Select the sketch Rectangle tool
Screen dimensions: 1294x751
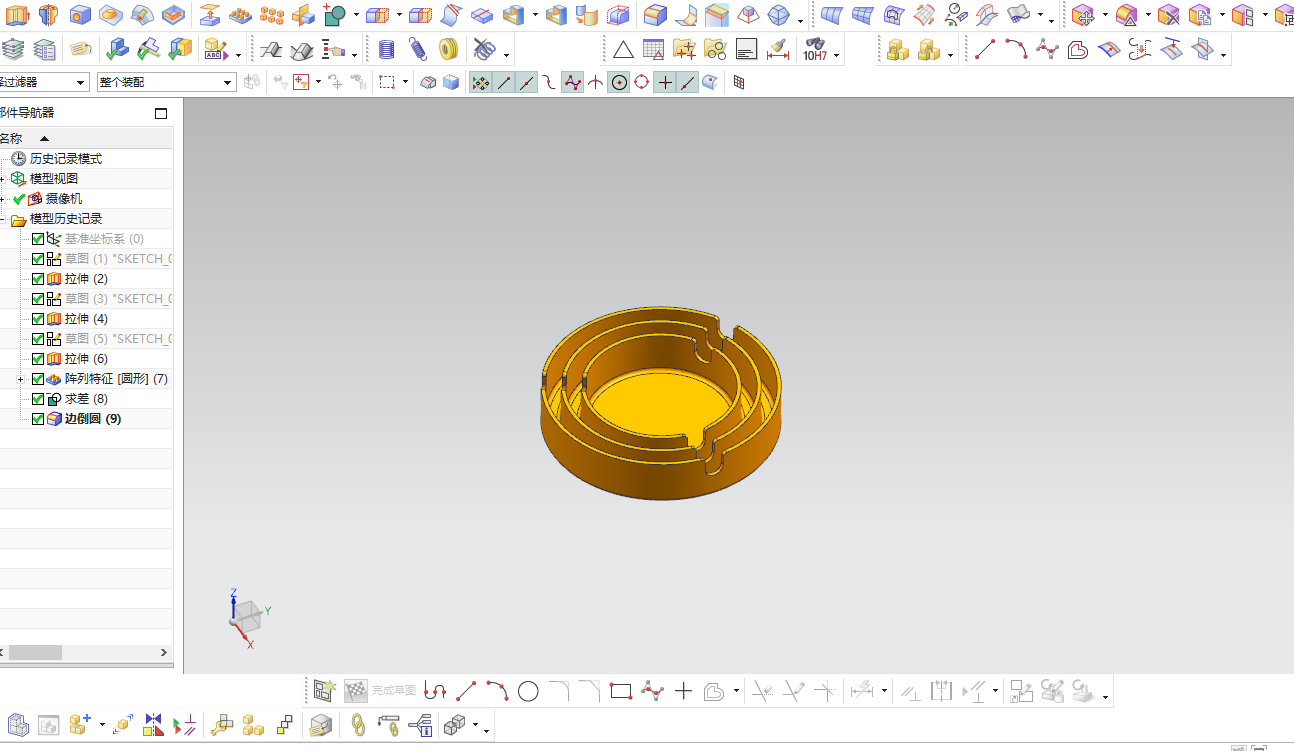pos(621,690)
